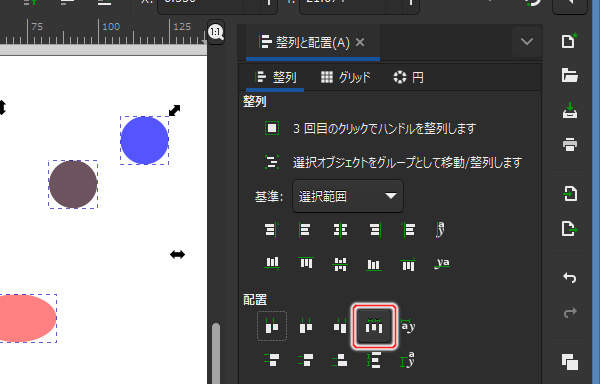Screen dimensions: 600x384
Task: Switch to the 円 tab
Action: pos(408,78)
